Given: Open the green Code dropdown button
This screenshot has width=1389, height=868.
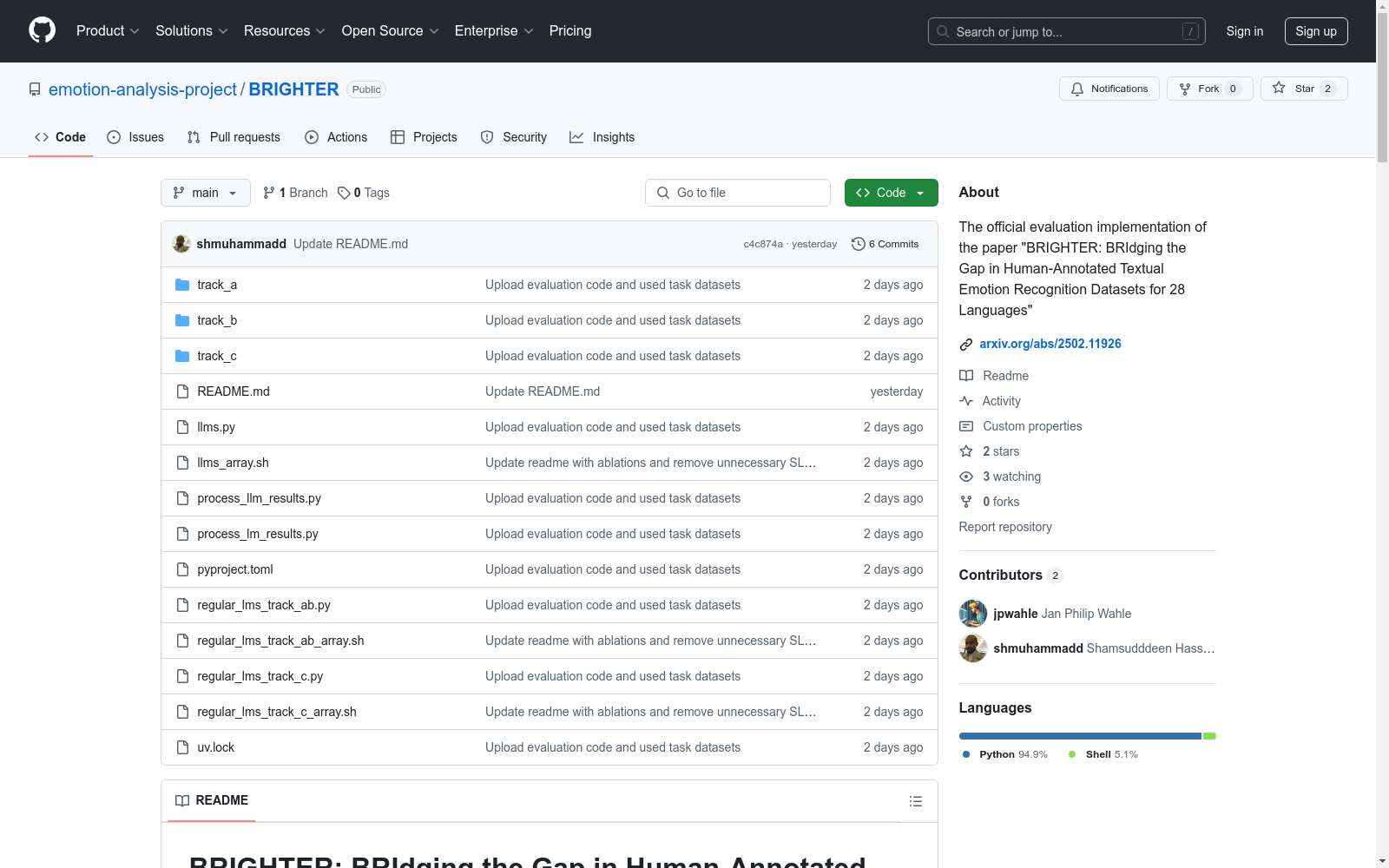Looking at the screenshot, I should pos(891,193).
